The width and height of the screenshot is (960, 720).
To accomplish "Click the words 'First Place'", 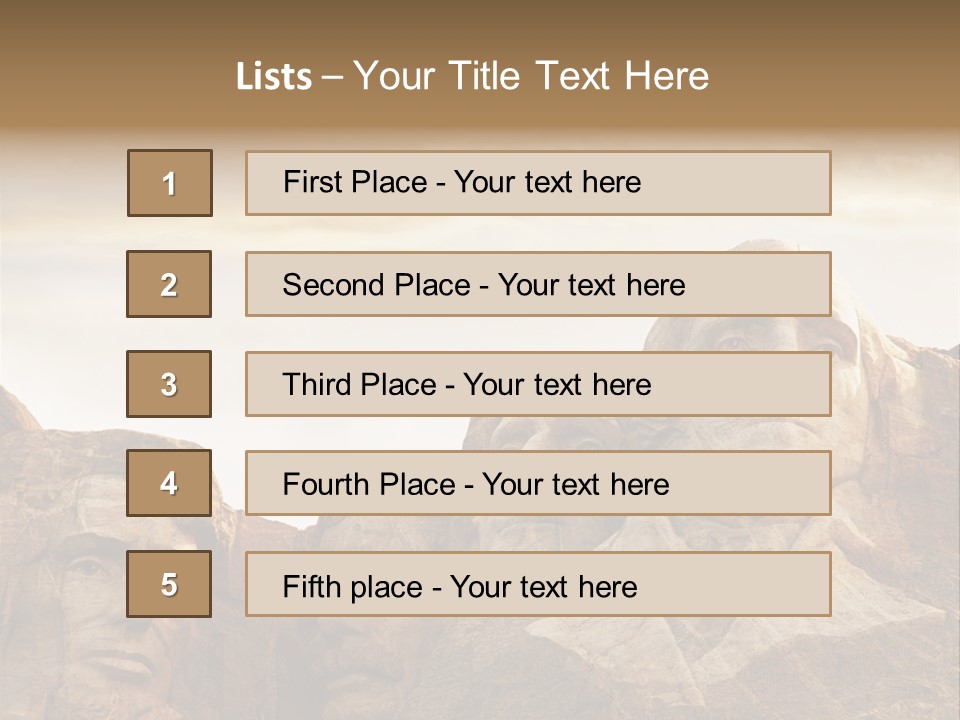I will (355, 182).
